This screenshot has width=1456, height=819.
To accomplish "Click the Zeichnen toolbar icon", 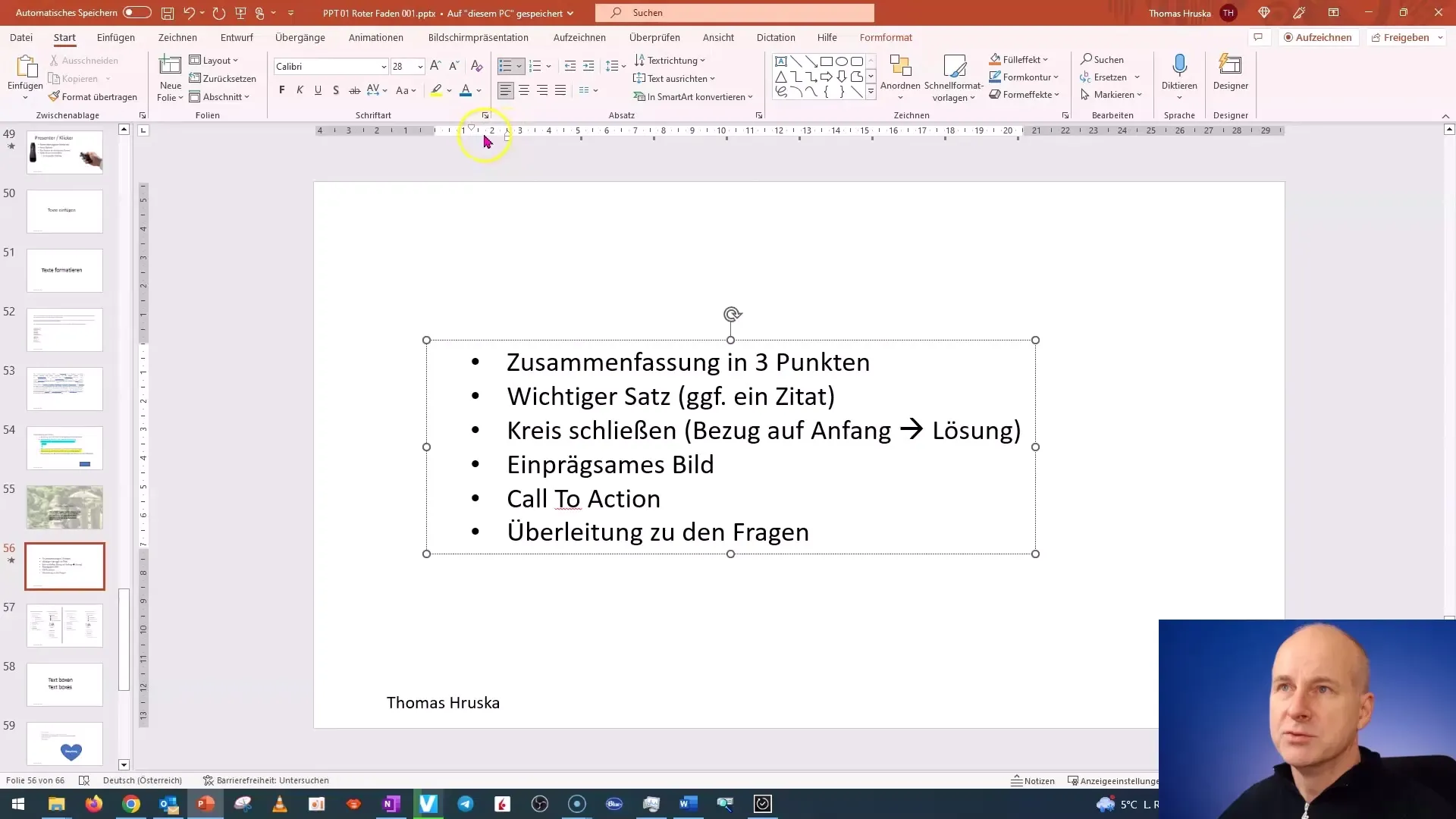I will click(x=177, y=37).
